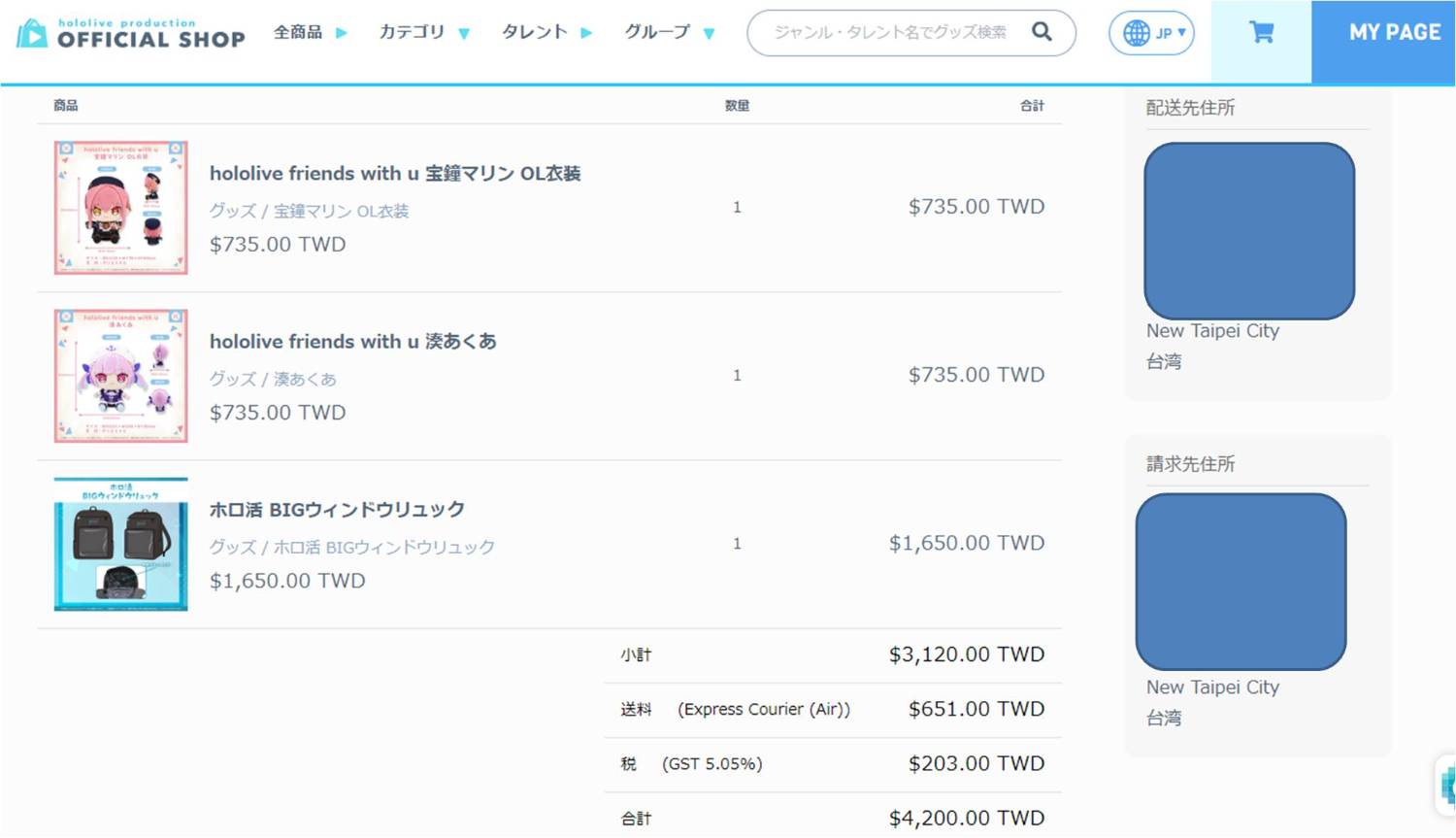This screenshot has width=1456, height=838.
Task: Open the JP language selector dropdown
Action: point(1152,33)
